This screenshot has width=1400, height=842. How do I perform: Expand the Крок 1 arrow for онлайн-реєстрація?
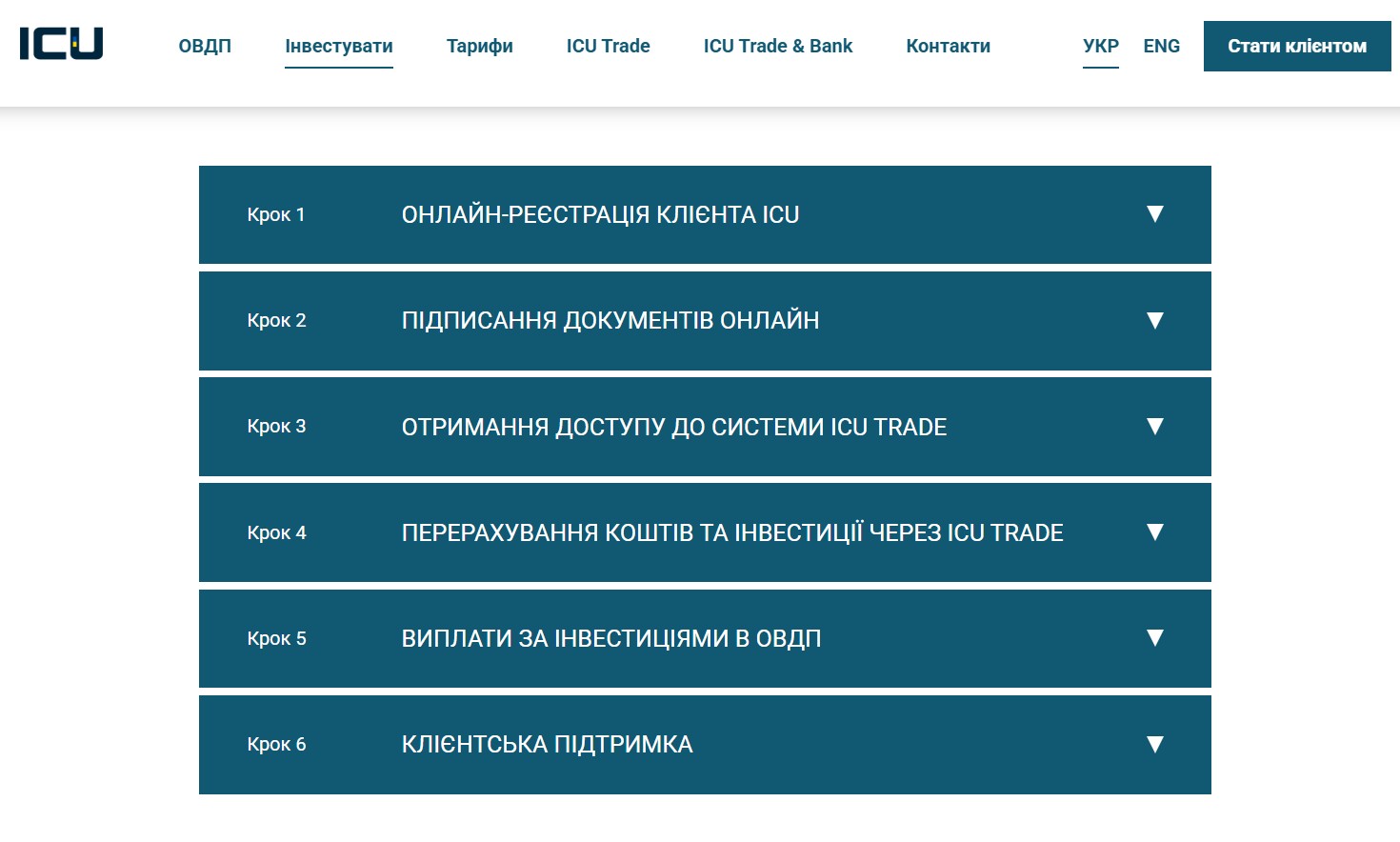(x=1155, y=214)
